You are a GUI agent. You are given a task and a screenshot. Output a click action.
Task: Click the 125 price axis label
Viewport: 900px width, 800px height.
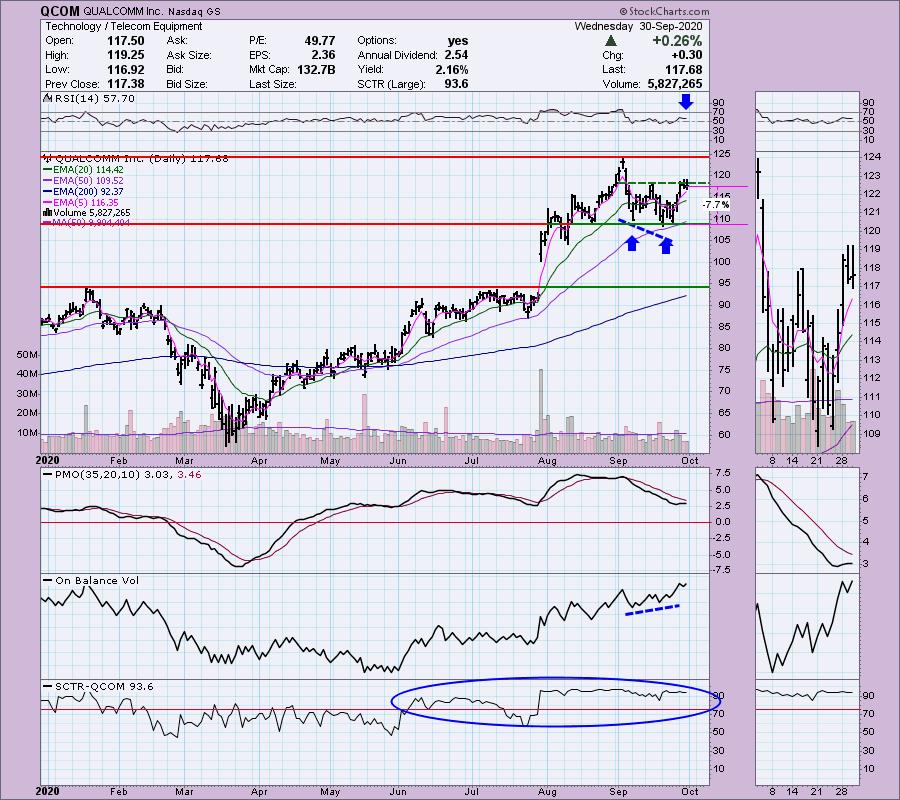[x=722, y=154]
